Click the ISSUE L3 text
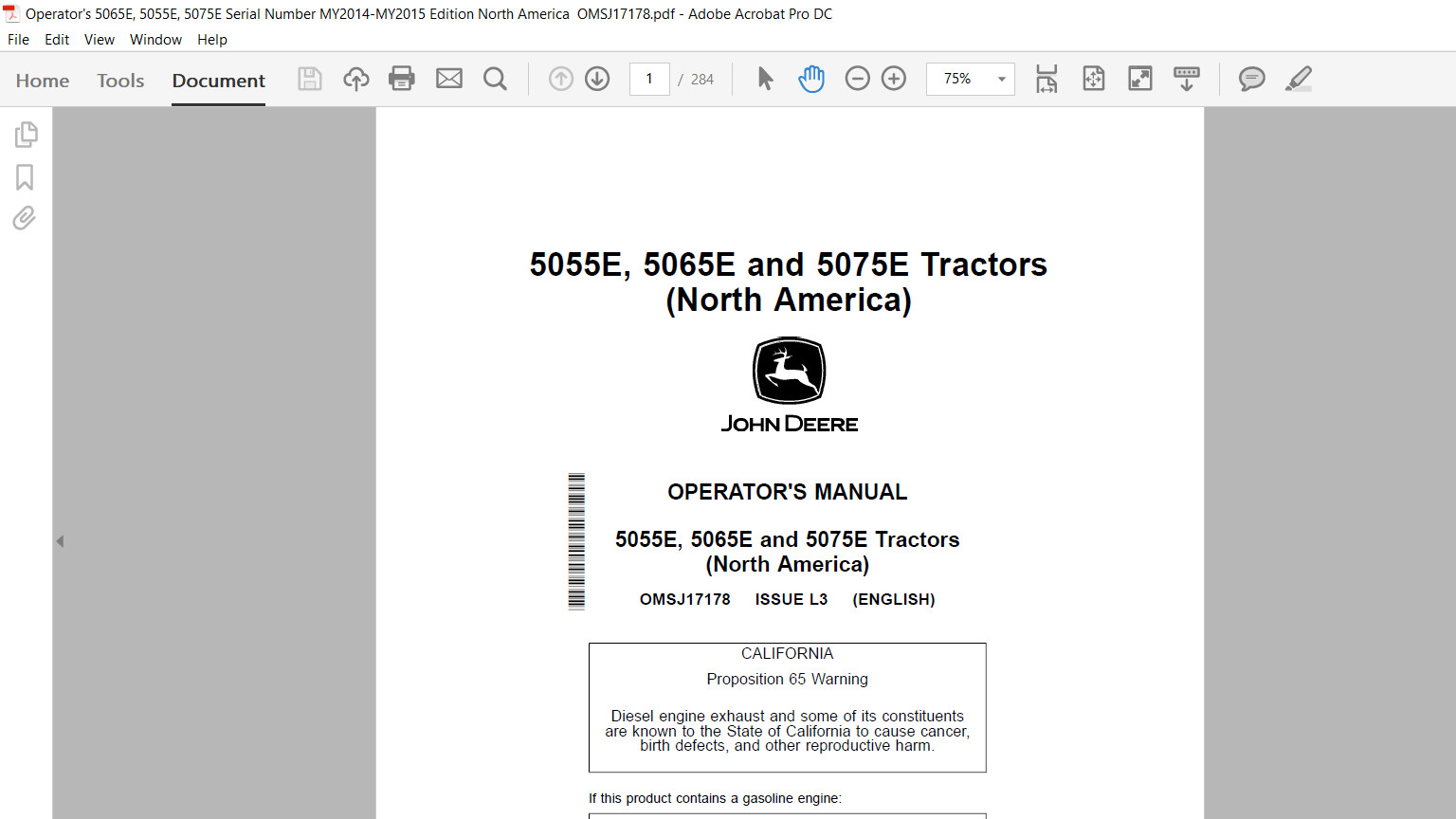The image size is (1456, 819). coord(792,599)
